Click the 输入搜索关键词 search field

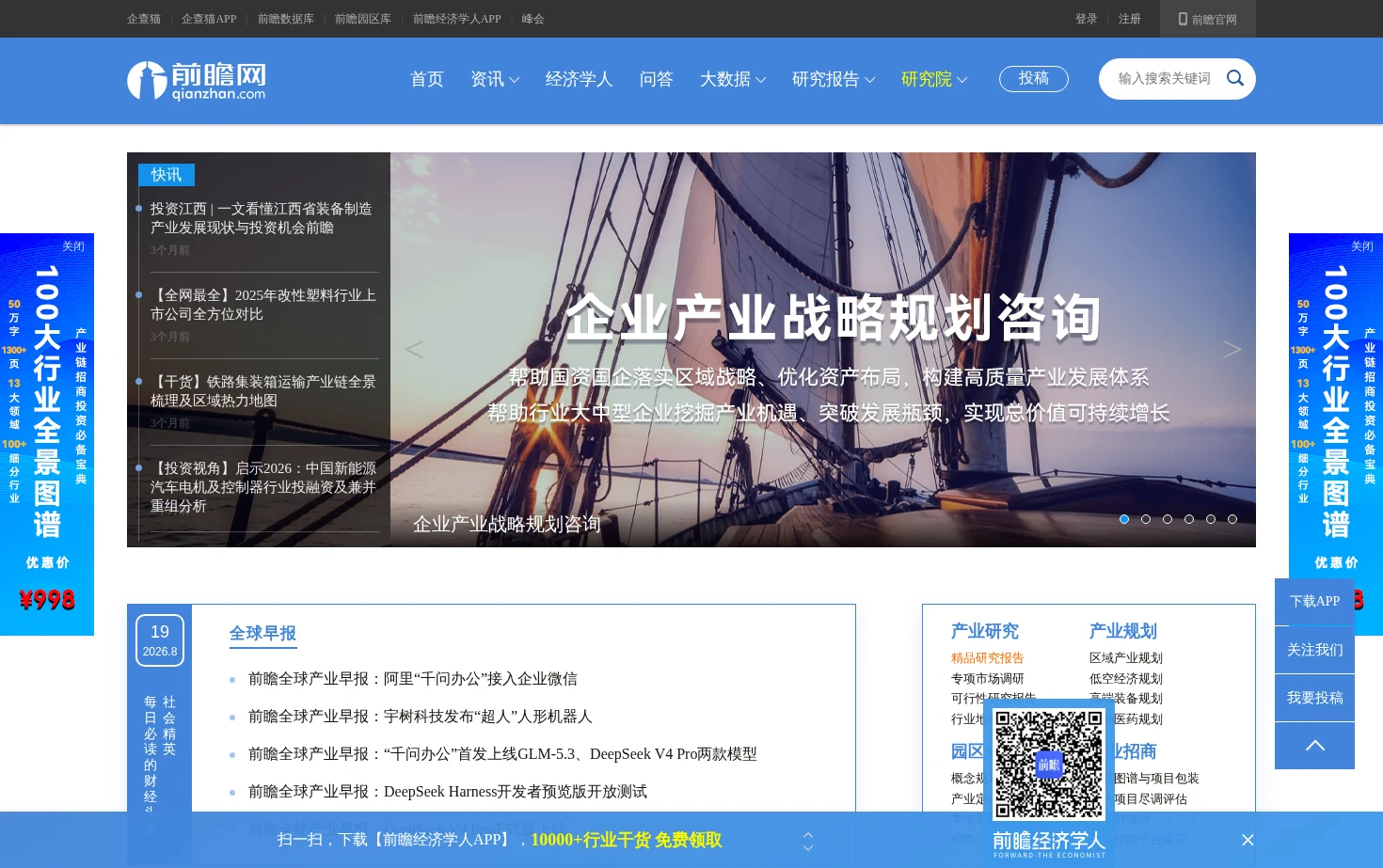tap(1165, 78)
